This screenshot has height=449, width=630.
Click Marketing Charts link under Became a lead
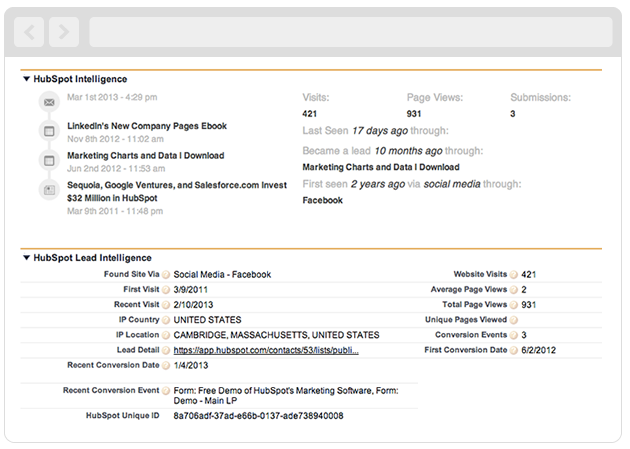point(381,167)
